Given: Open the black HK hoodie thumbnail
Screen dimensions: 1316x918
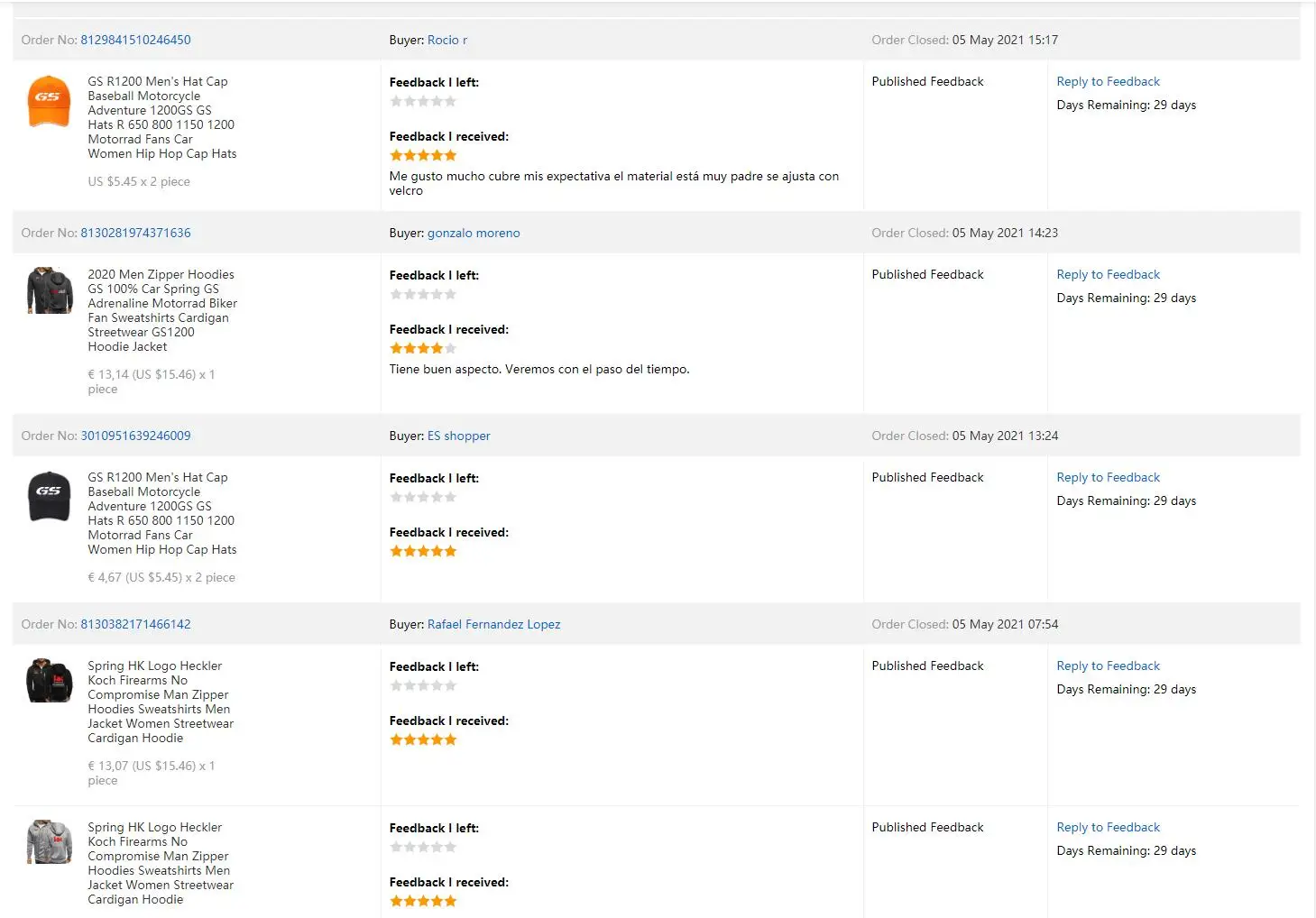Looking at the screenshot, I should (x=49, y=680).
